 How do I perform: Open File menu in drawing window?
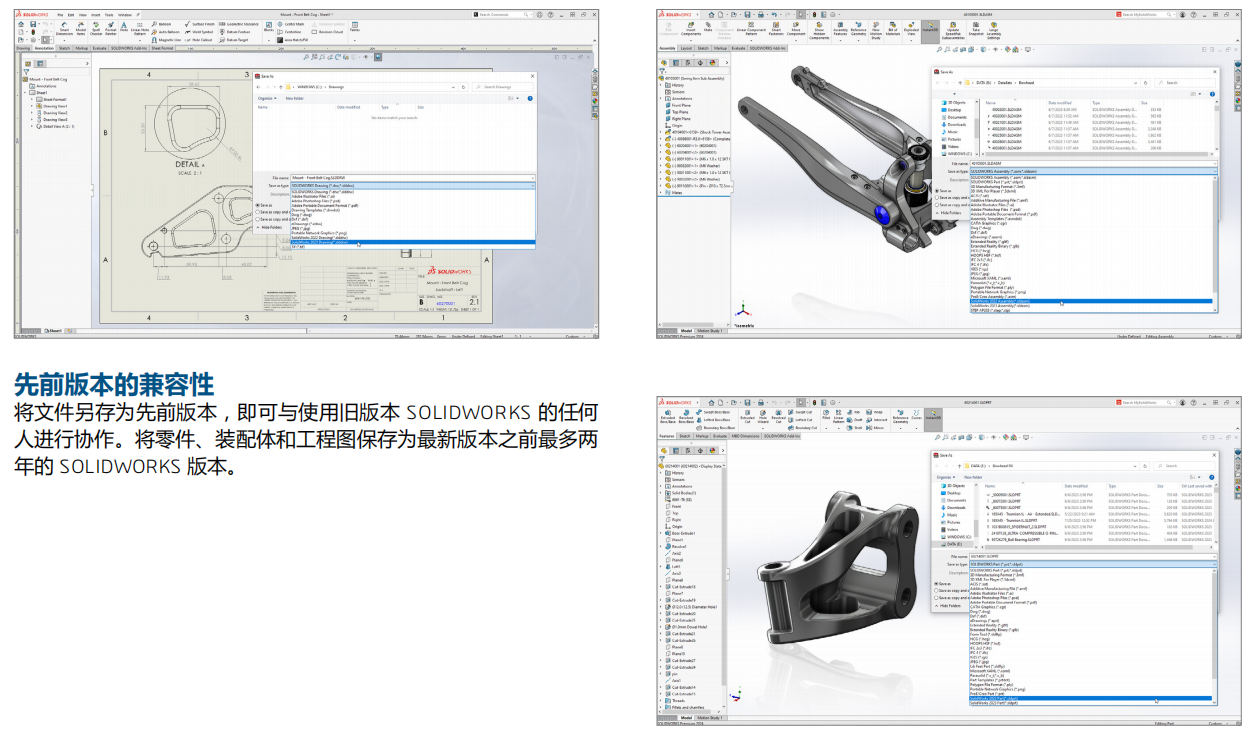(60, 15)
